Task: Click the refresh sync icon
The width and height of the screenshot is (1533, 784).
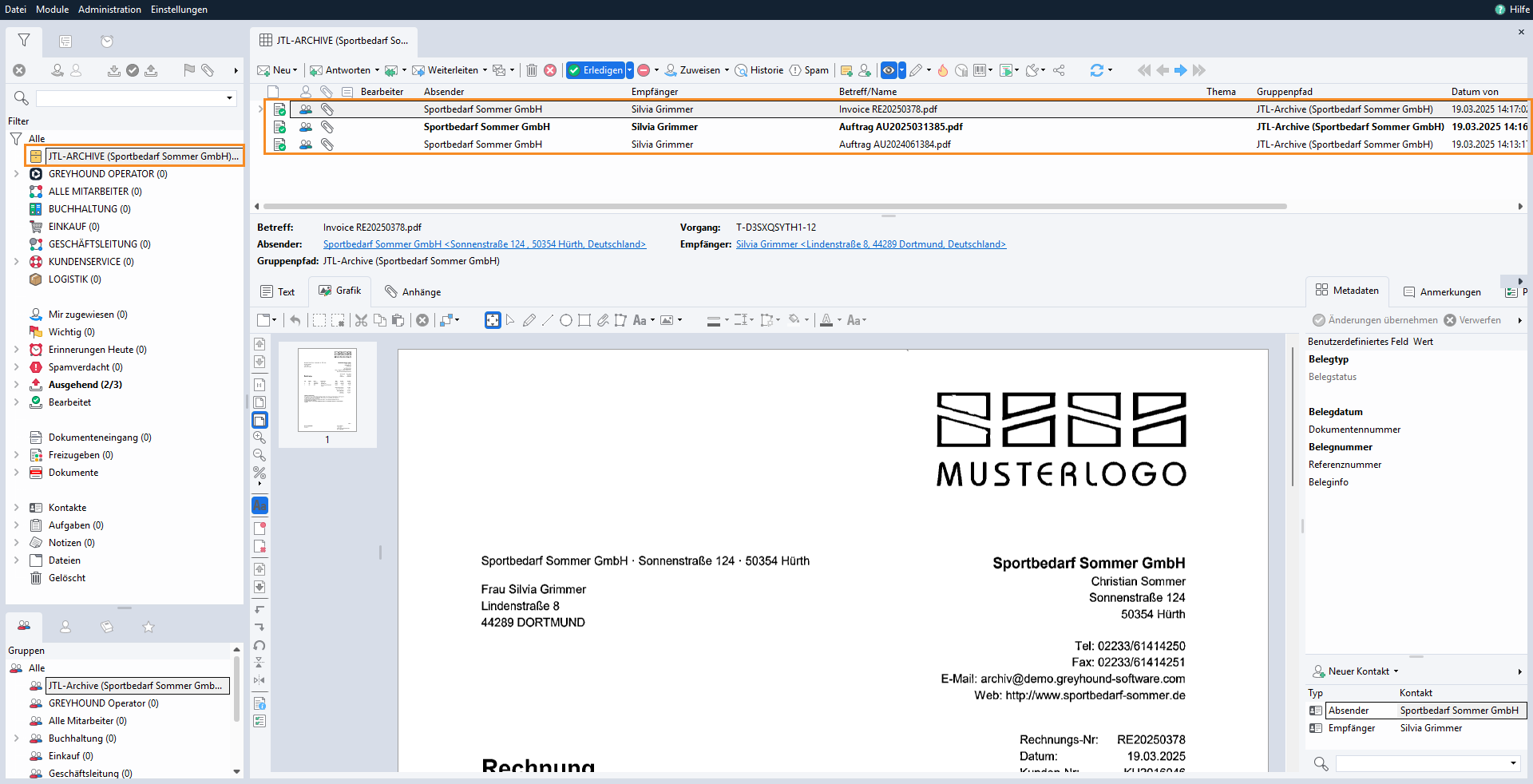Action: pyautogui.click(x=1097, y=70)
